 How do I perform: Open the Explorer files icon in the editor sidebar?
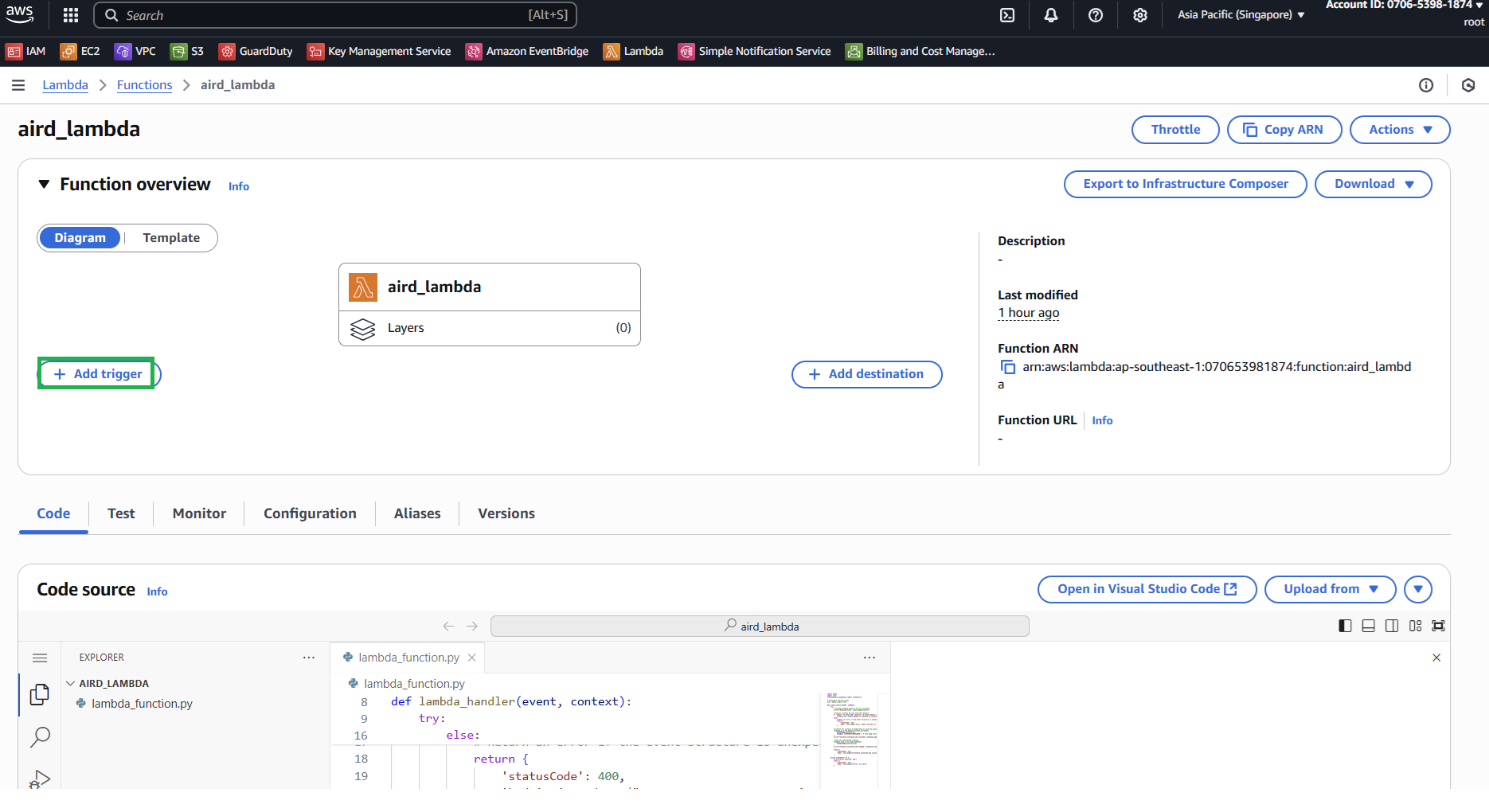40,694
